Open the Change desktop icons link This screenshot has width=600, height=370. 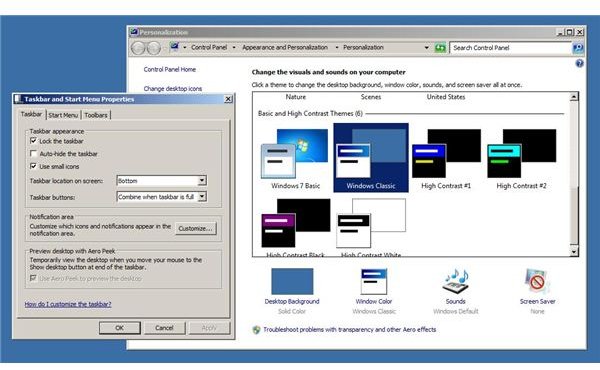pyautogui.click(x=173, y=88)
